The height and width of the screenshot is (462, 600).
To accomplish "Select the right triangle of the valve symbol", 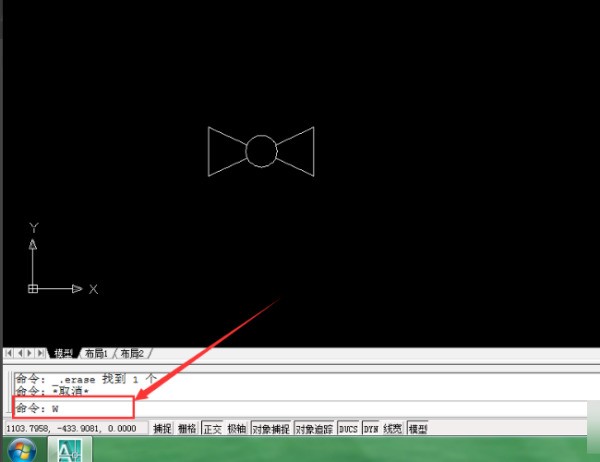I will tap(313, 150).
